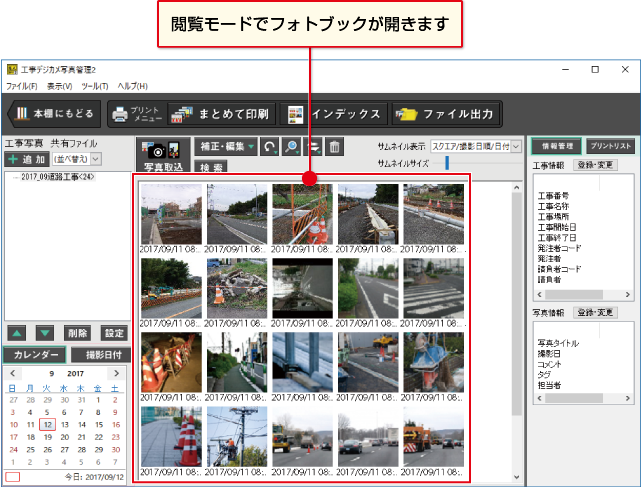Select the first photo thumbnail
Viewport: 642px width, 487px height.
click(171, 215)
